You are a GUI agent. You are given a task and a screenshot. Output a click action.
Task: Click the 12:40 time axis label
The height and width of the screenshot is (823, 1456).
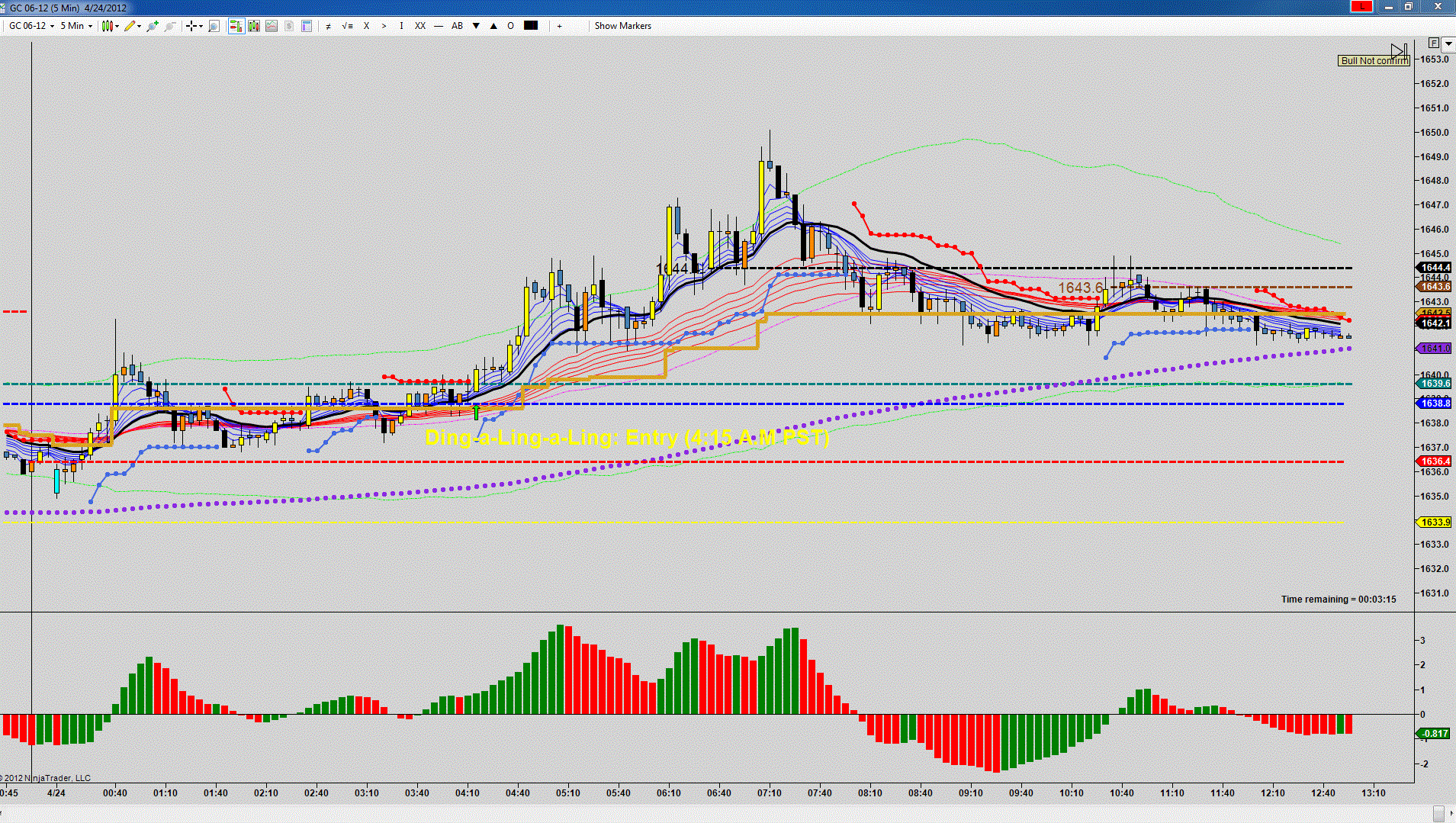tap(1323, 793)
